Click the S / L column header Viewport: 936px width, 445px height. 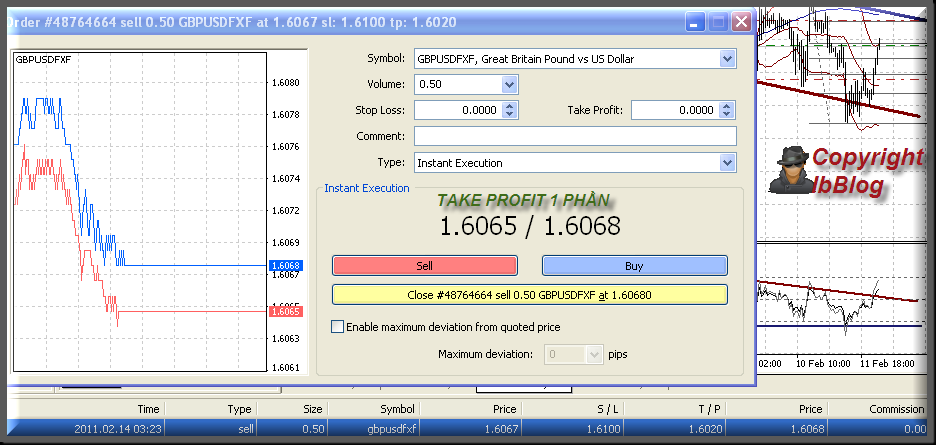pyautogui.click(x=608, y=409)
